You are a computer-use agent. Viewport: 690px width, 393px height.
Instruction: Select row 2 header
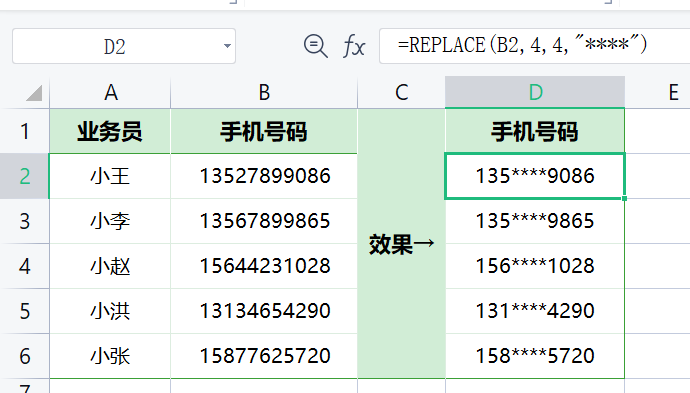[x=25, y=176]
